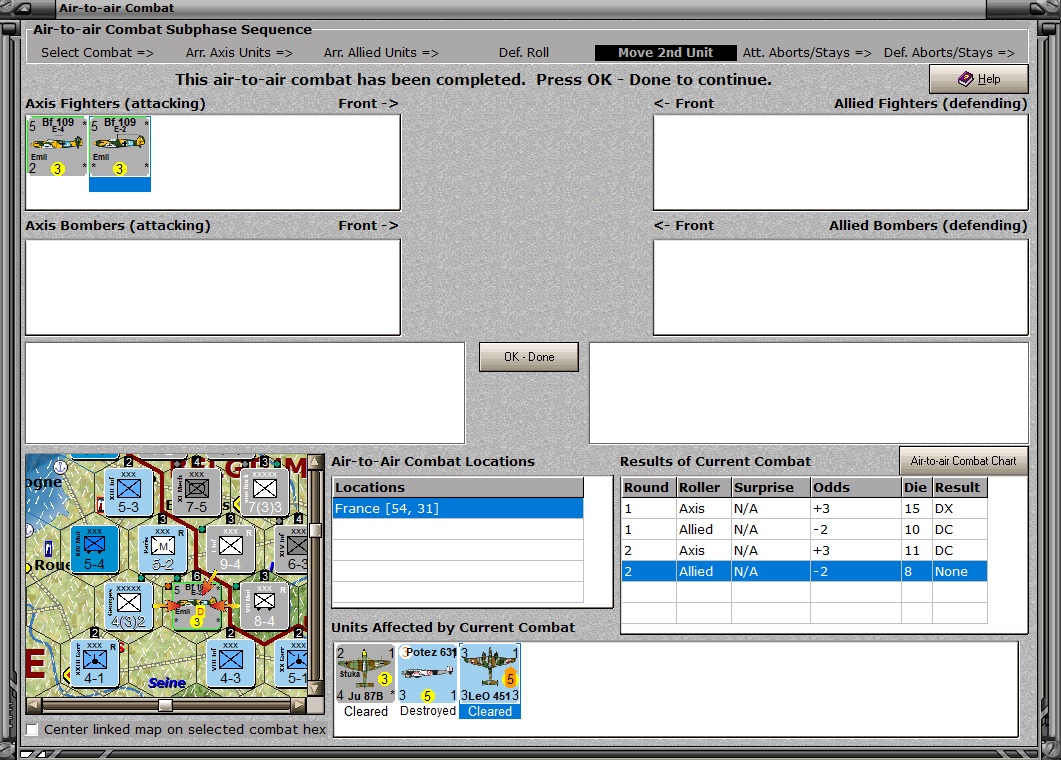The image size is (1061, 760).
Task: Select the Bf 109 E-2 fighter counter
Action: 120,146
